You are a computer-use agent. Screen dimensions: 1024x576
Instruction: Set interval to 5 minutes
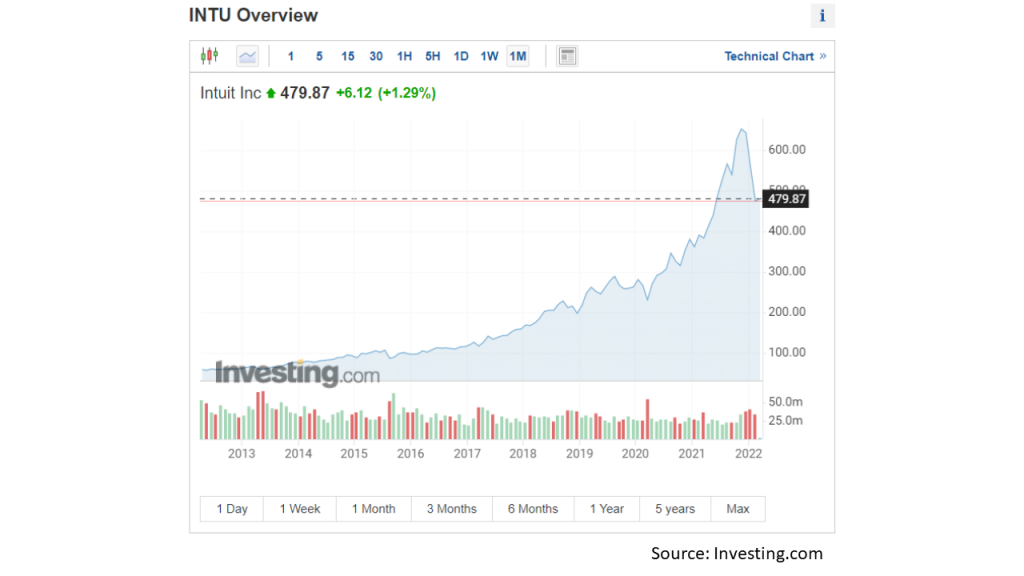pyautogui.click(x=319, y=56)
